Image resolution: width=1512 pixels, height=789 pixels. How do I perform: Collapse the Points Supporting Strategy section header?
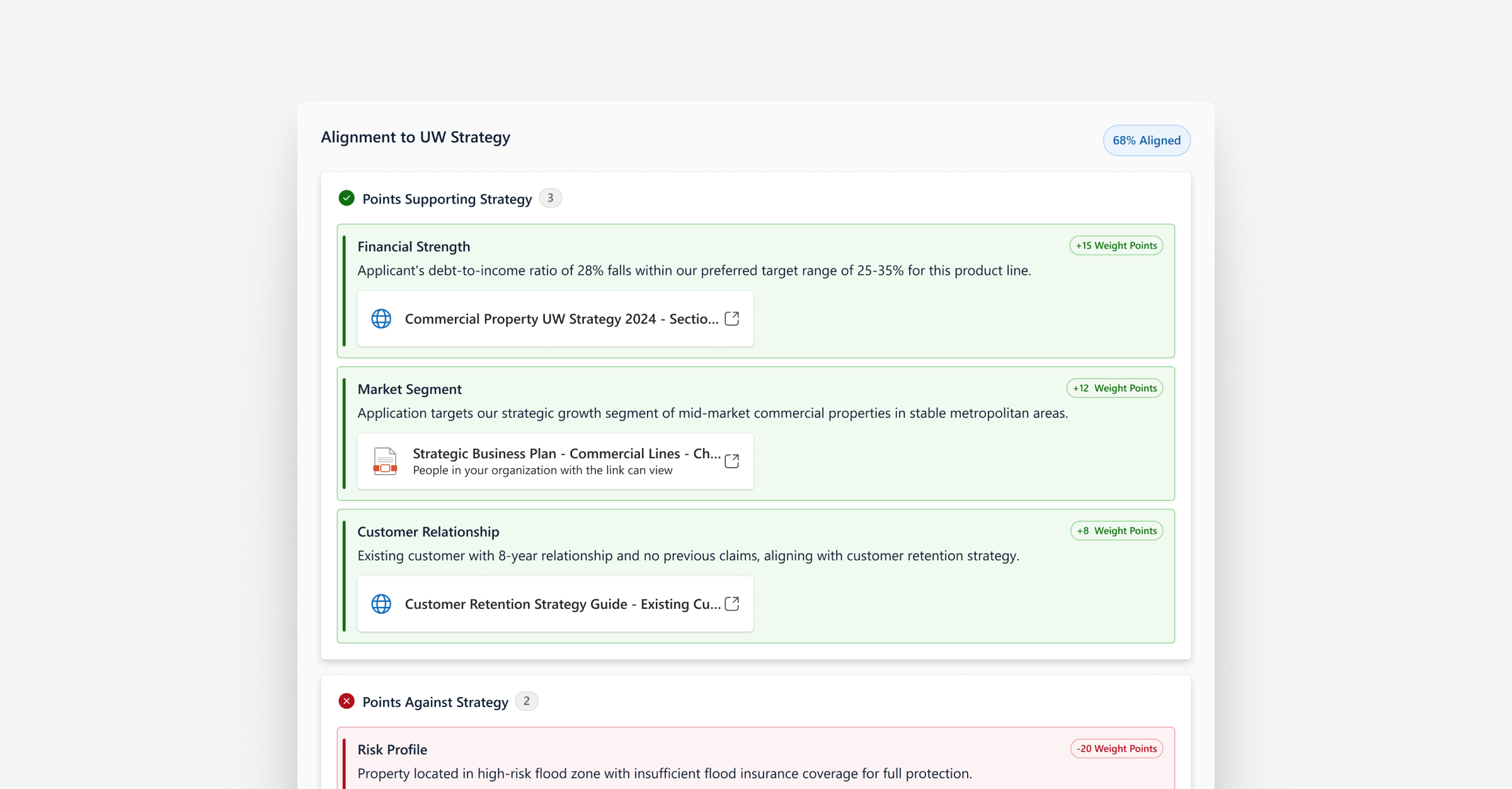point(447,199)
